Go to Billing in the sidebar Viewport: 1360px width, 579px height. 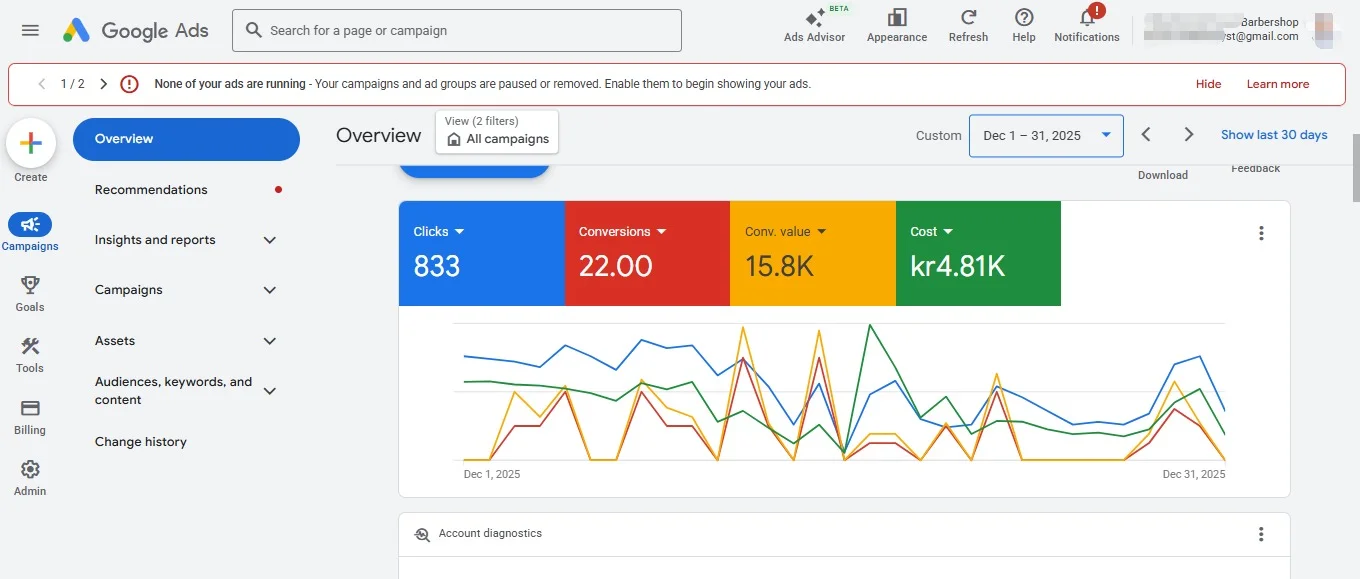pos(30,416)
